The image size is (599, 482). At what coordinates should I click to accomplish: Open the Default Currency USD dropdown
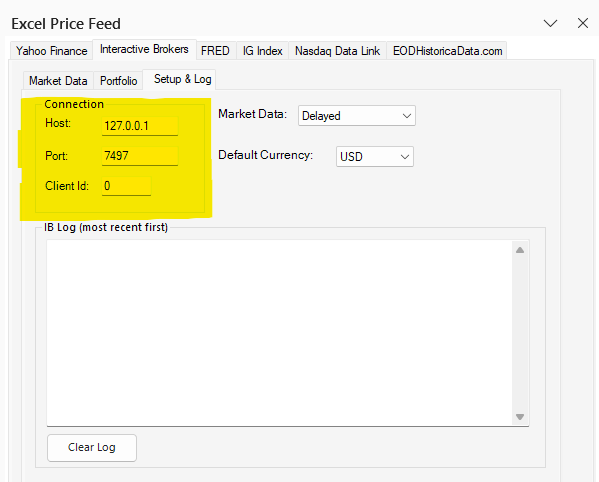click(x=375, y=157)
